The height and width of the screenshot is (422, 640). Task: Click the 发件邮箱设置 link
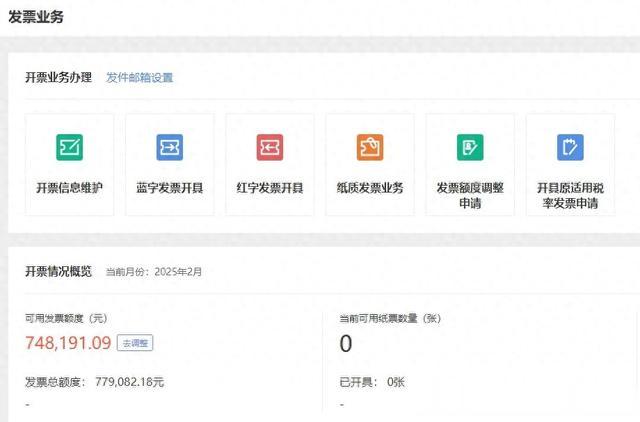tap(140, 78)
